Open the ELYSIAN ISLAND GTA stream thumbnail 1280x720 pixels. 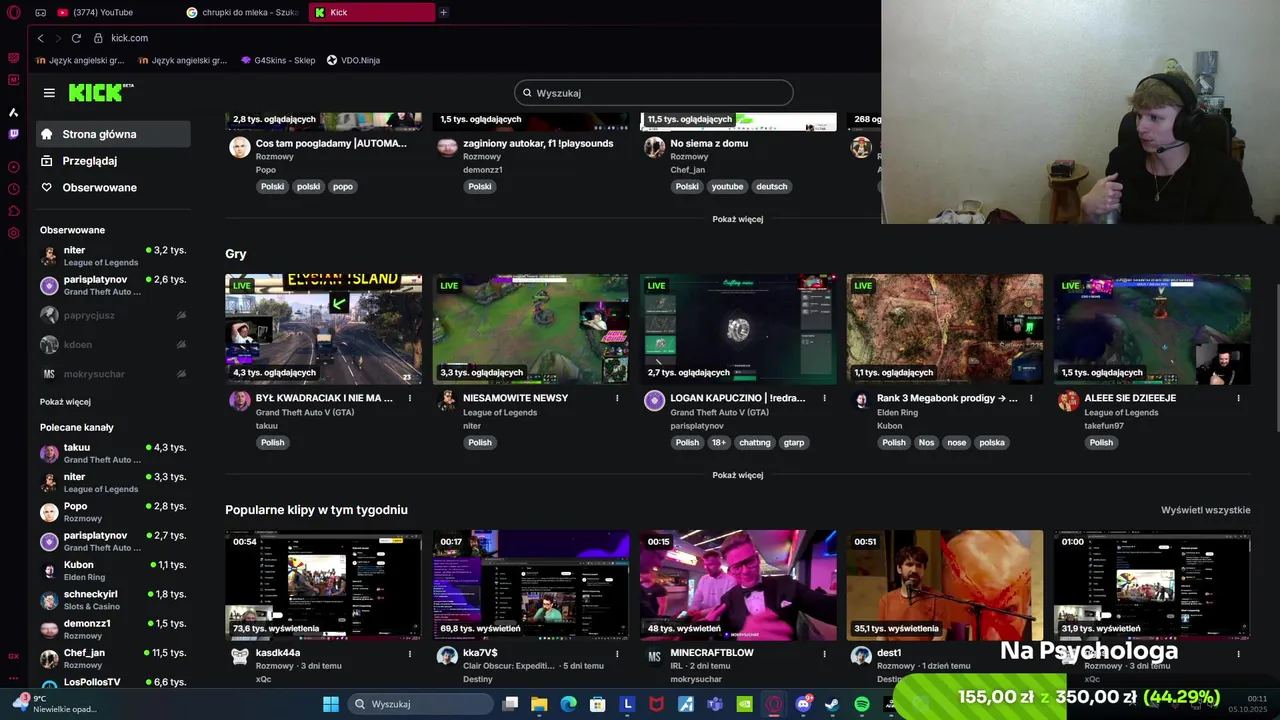pyautogui.click(x=323, y=329)
